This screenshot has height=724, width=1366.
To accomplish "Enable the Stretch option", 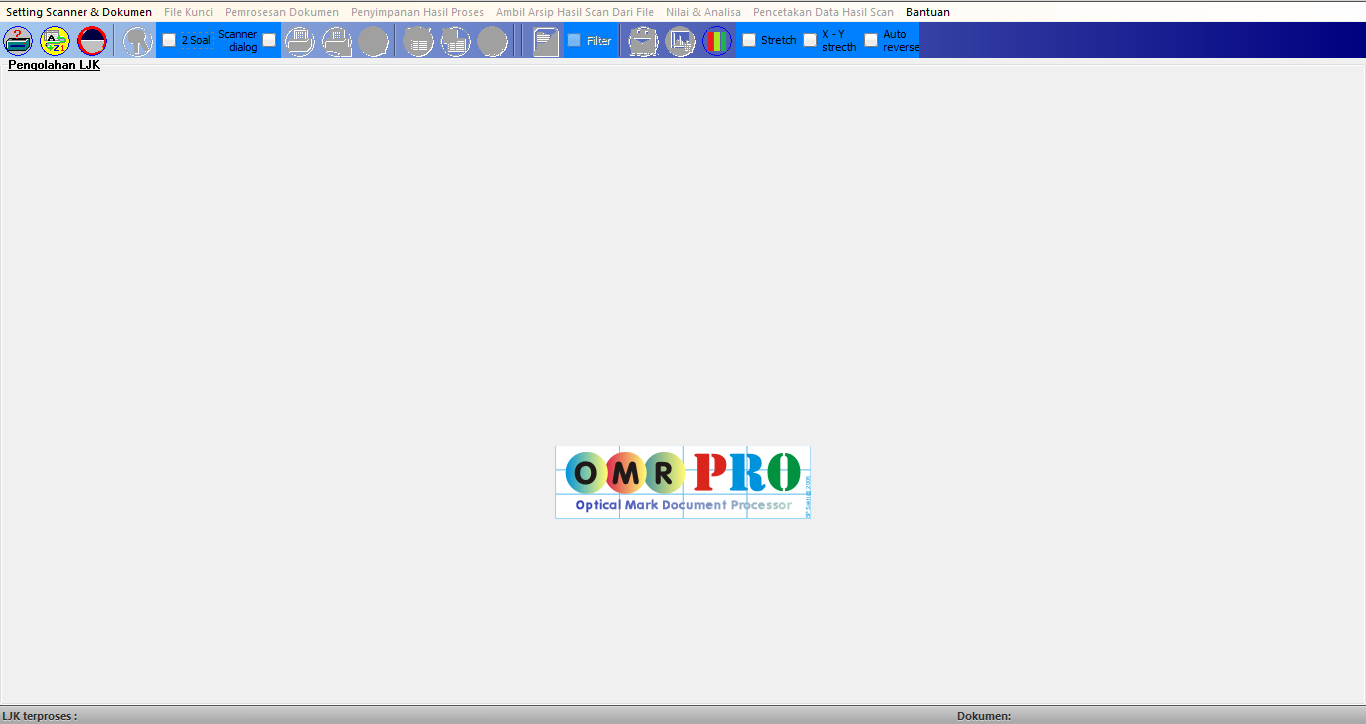I will [x=749, y=40].
